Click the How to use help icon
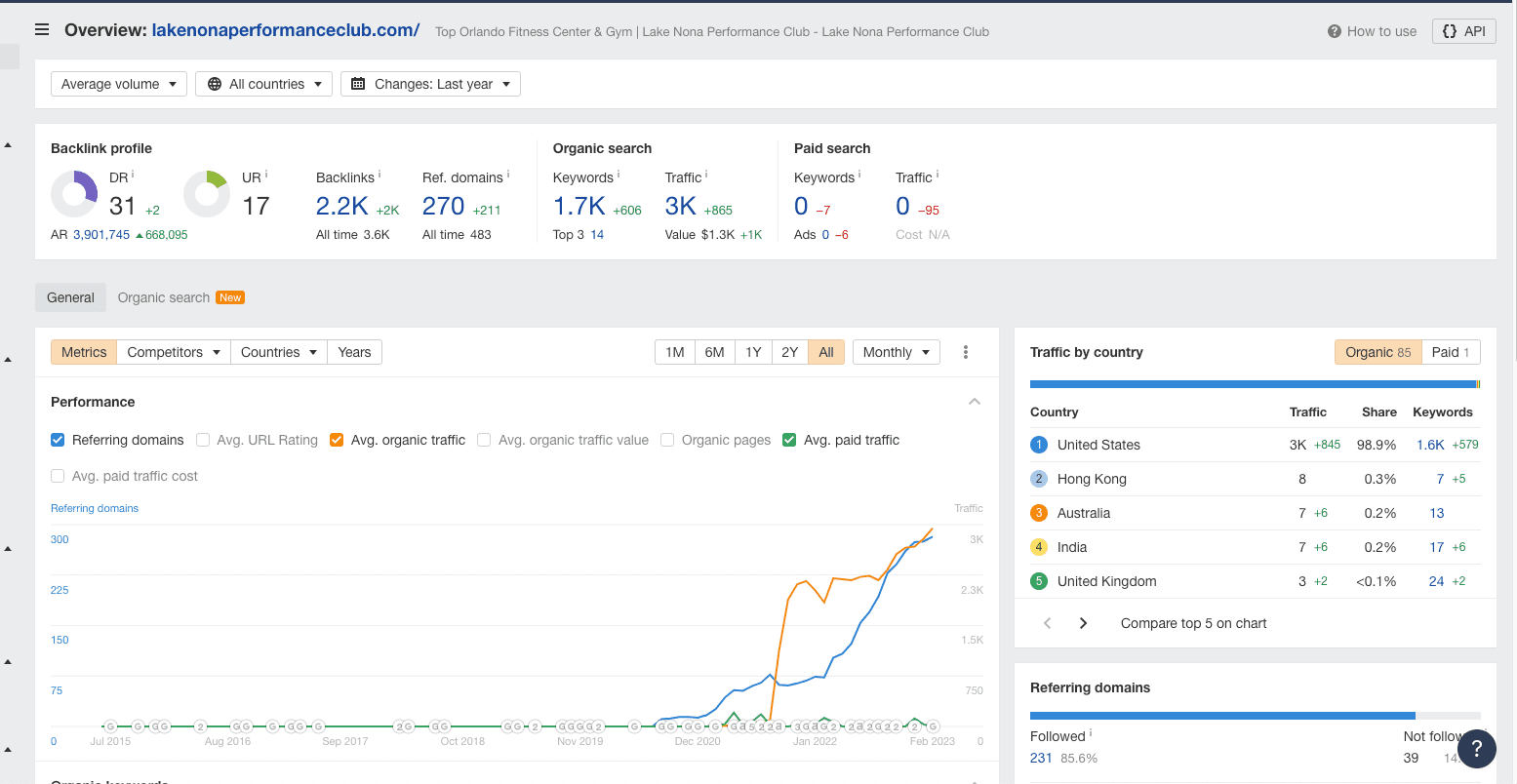The height and width of the screenshot is (784, 1517). point(1335,31)
